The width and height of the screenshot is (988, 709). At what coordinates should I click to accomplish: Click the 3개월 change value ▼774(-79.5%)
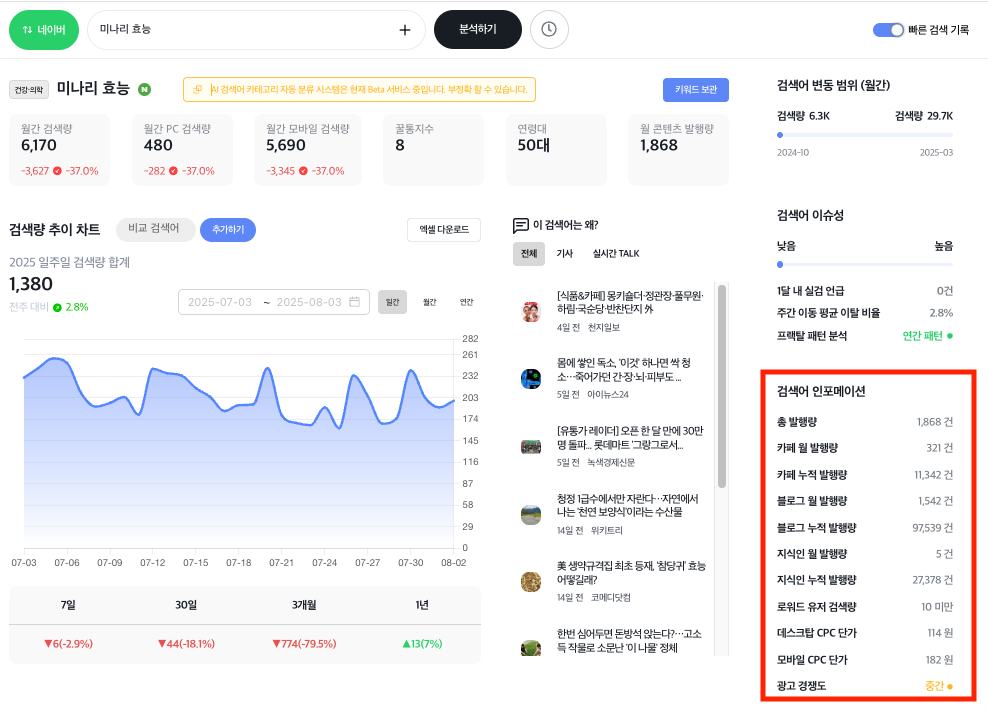(x=304, y=643)
